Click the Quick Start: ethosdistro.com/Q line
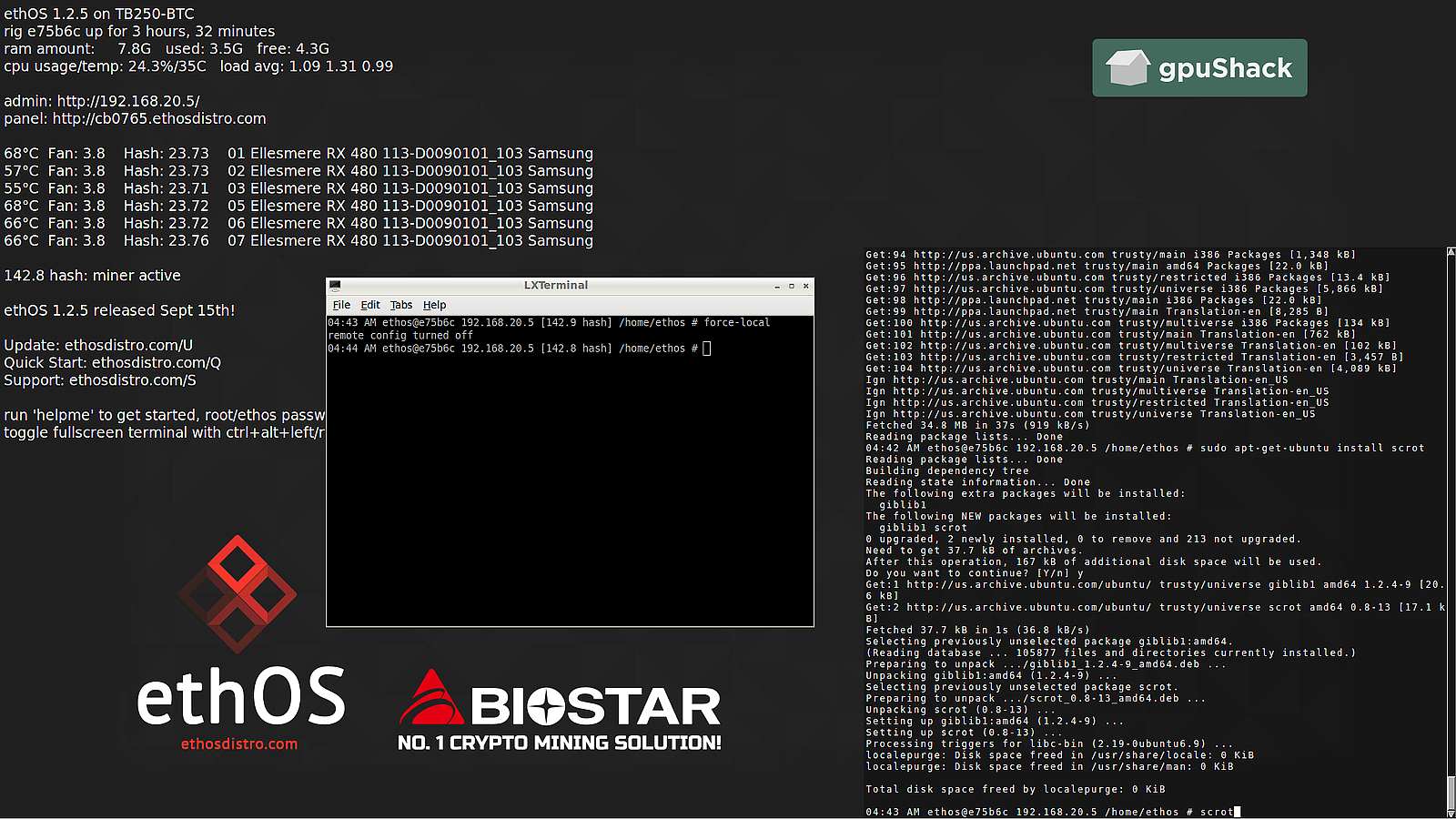Image resolution: width=1456 pixels, height=819 pixels. click(112, 362)
